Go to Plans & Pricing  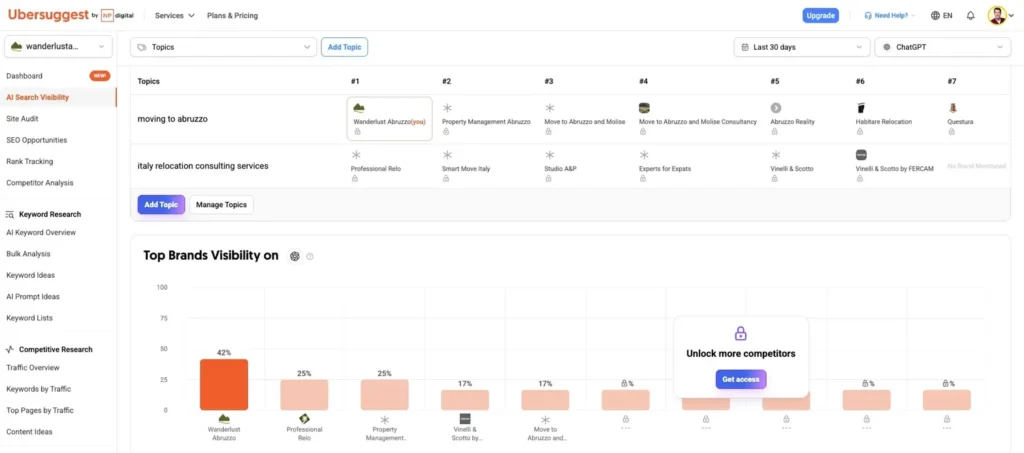point(232,16)
